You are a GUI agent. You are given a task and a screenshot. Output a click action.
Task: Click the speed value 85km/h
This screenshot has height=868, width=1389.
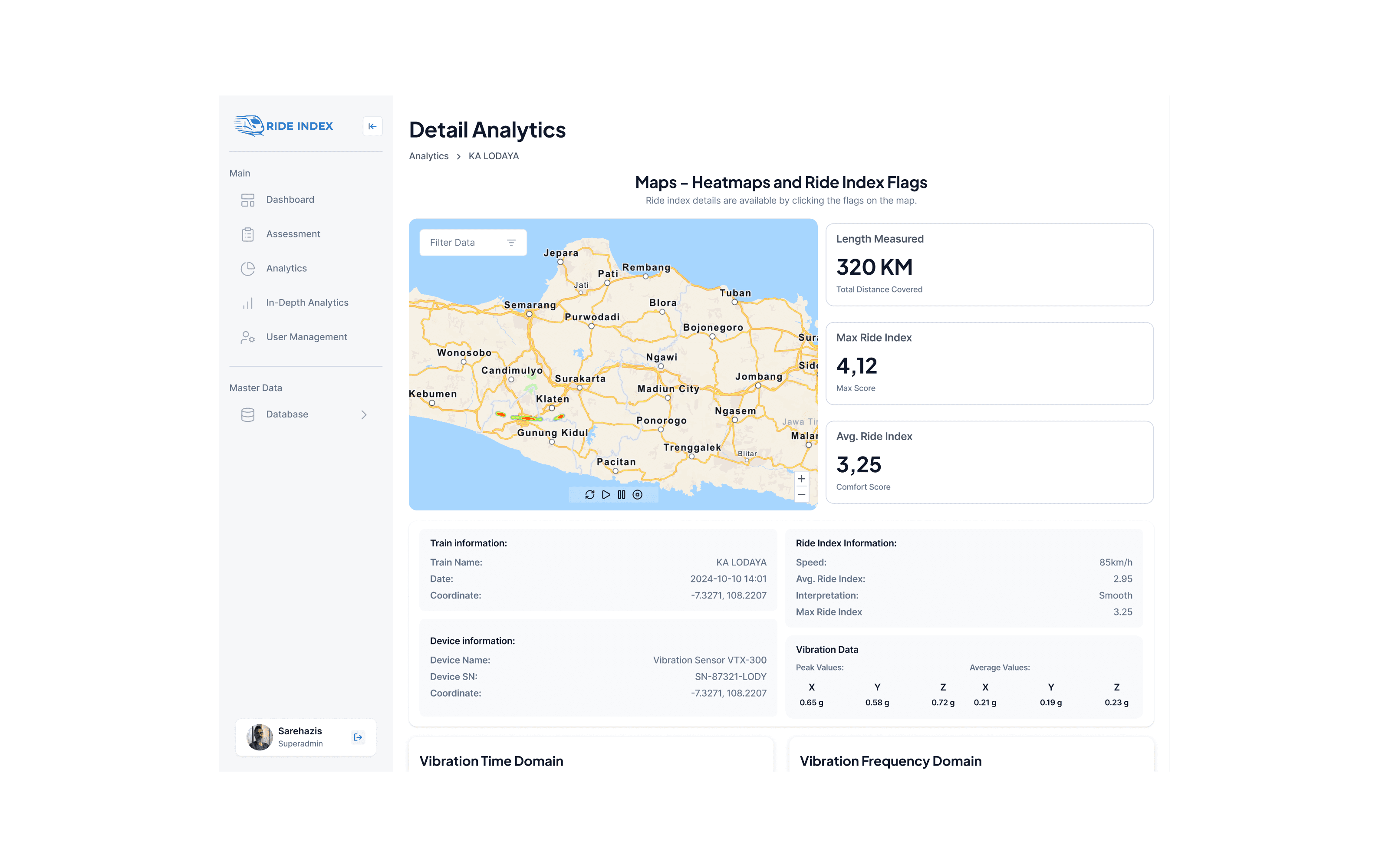pyautogui.click(x=1116, y=562)
